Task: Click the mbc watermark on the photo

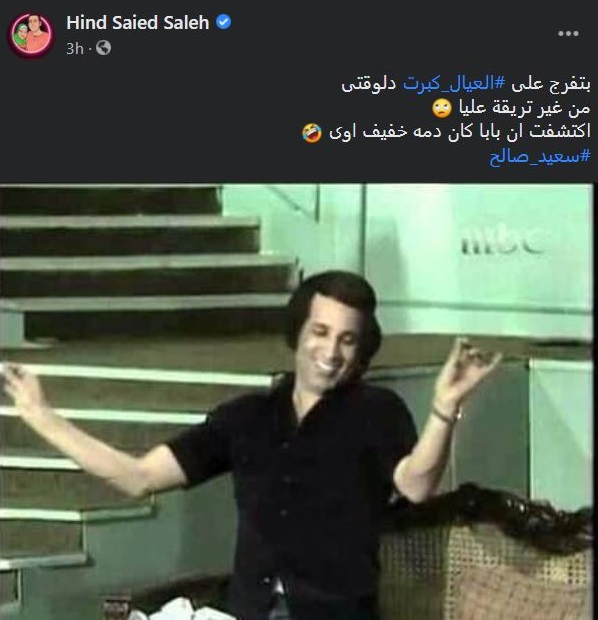Action: point(501,240)
